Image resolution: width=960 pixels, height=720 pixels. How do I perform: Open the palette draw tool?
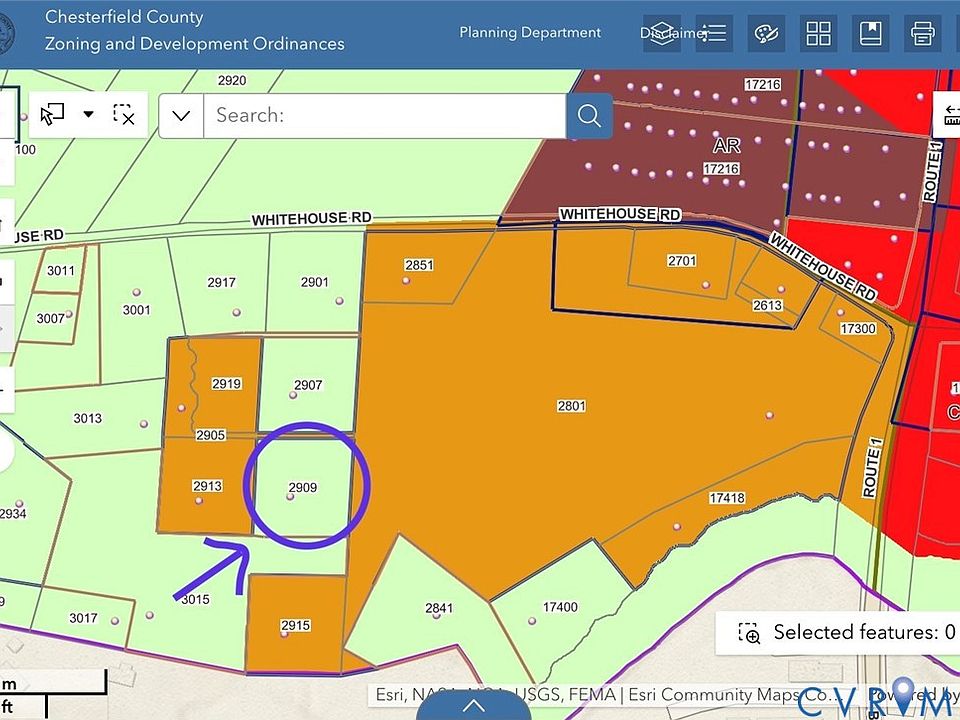click(x=766, y=33)
